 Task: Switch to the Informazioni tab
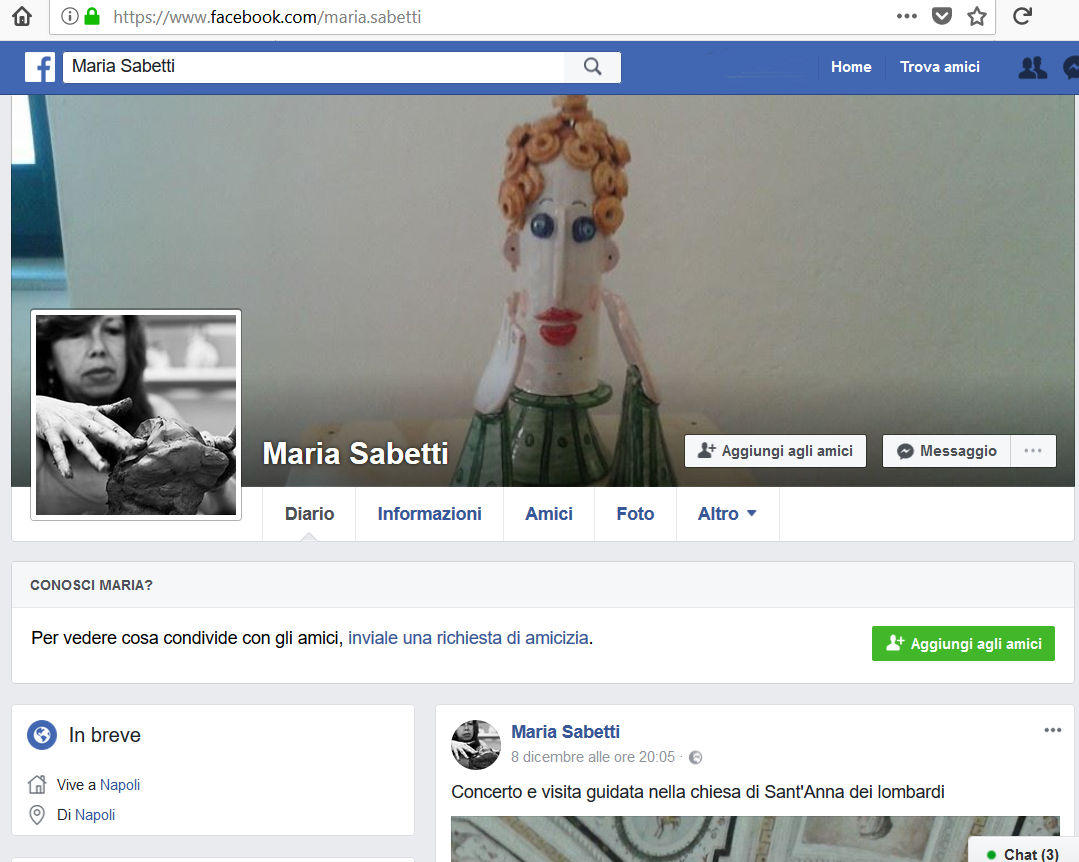(429, 514)
